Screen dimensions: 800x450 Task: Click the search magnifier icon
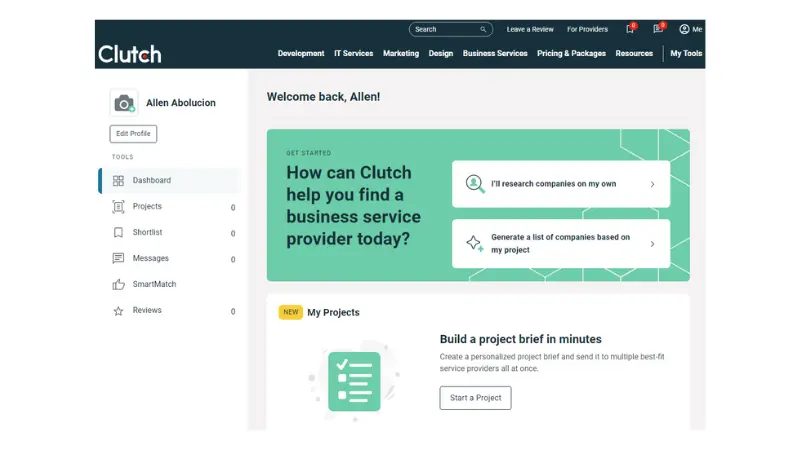(x=483, y=30)
